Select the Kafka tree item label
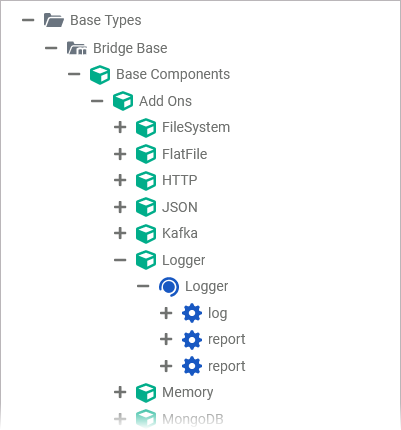 [180, 233]
